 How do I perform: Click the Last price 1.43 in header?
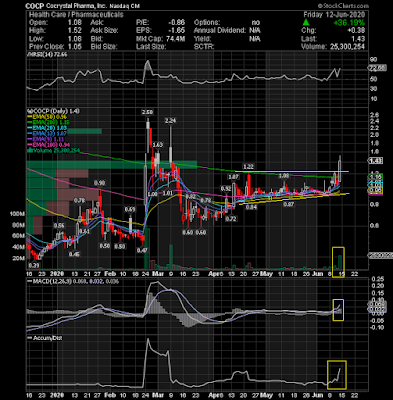pos(358,39)
